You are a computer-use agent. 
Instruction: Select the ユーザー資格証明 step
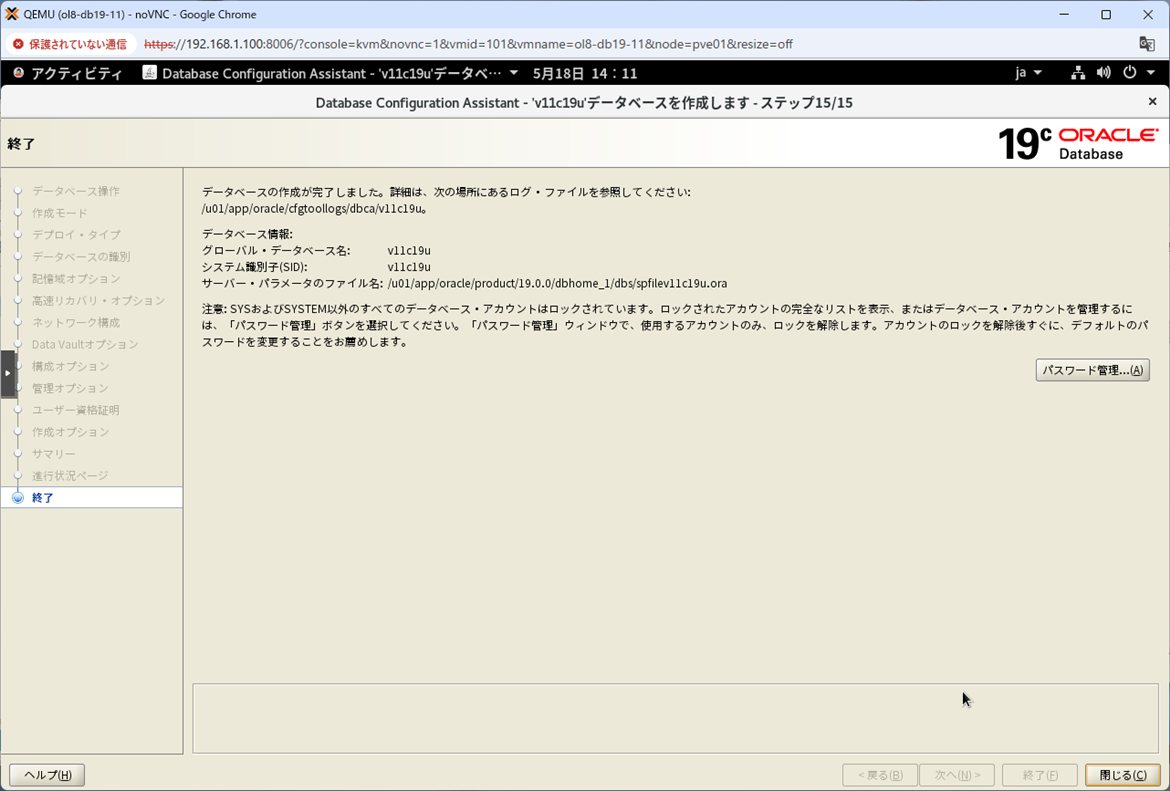tap(75, 410)
